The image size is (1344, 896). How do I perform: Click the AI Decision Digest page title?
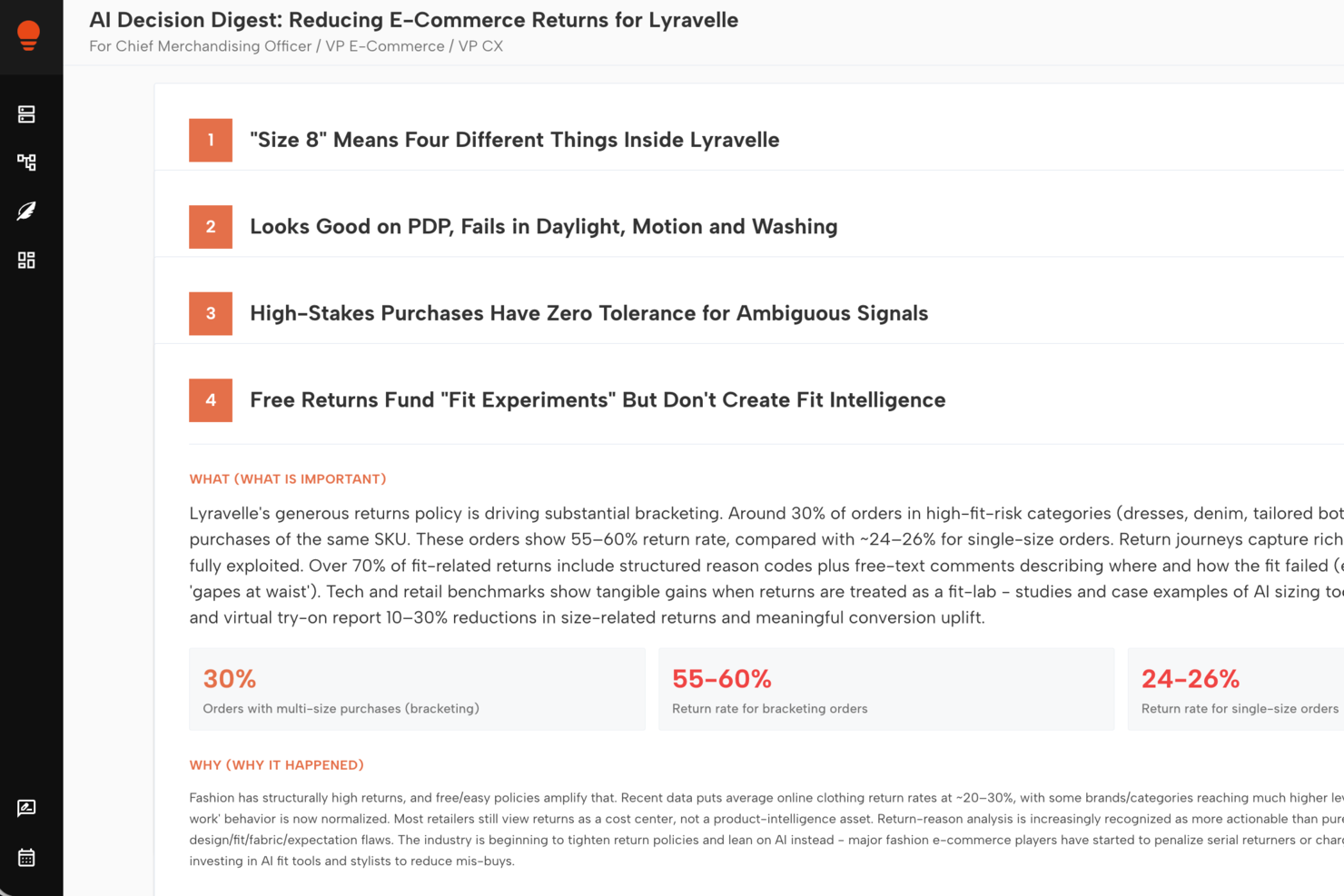tap(413, 19)
